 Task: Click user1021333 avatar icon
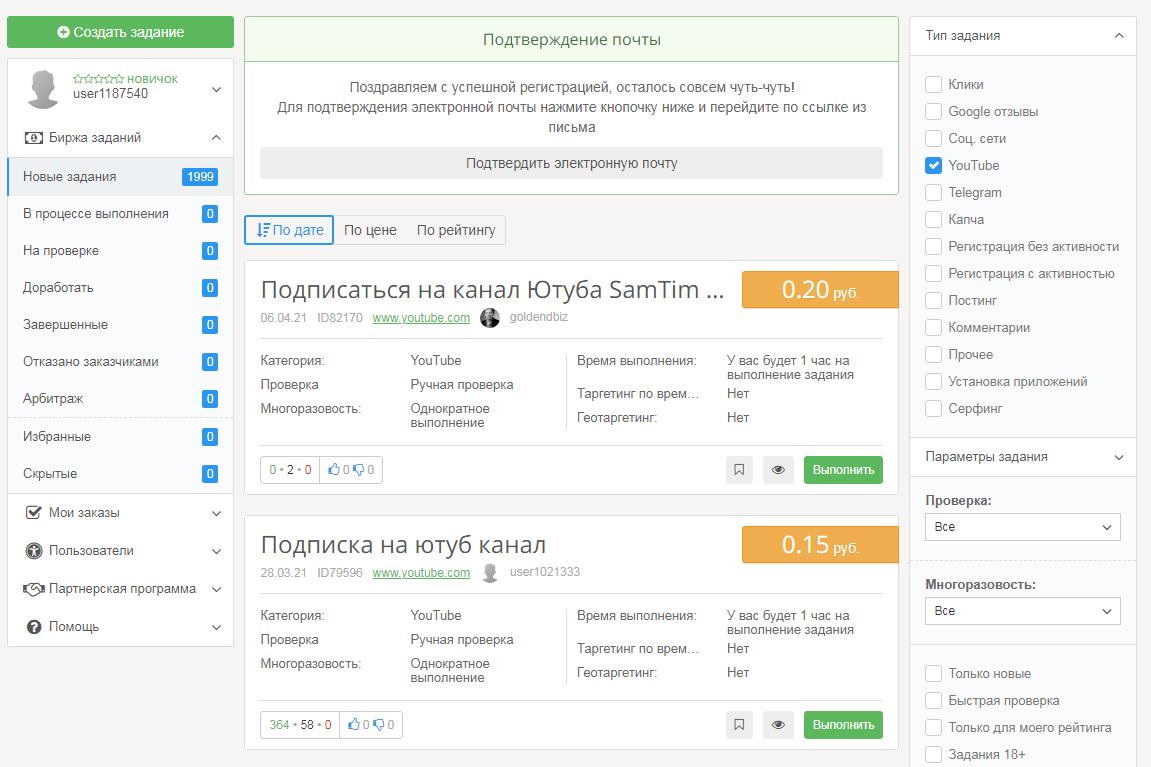point(490,572)
